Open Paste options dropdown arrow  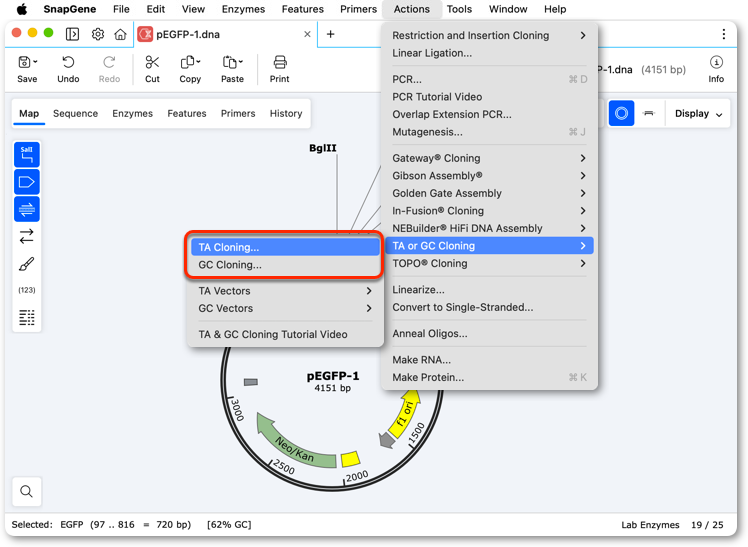pyautogui.click(x=241, y=62)
